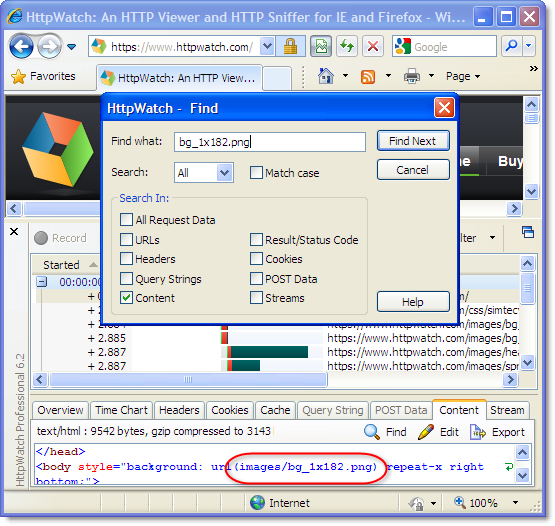Viewport: 555px width, 526px height.
Task: Toggle word wrap green arrow icon
Action: (x=509, y=467)
